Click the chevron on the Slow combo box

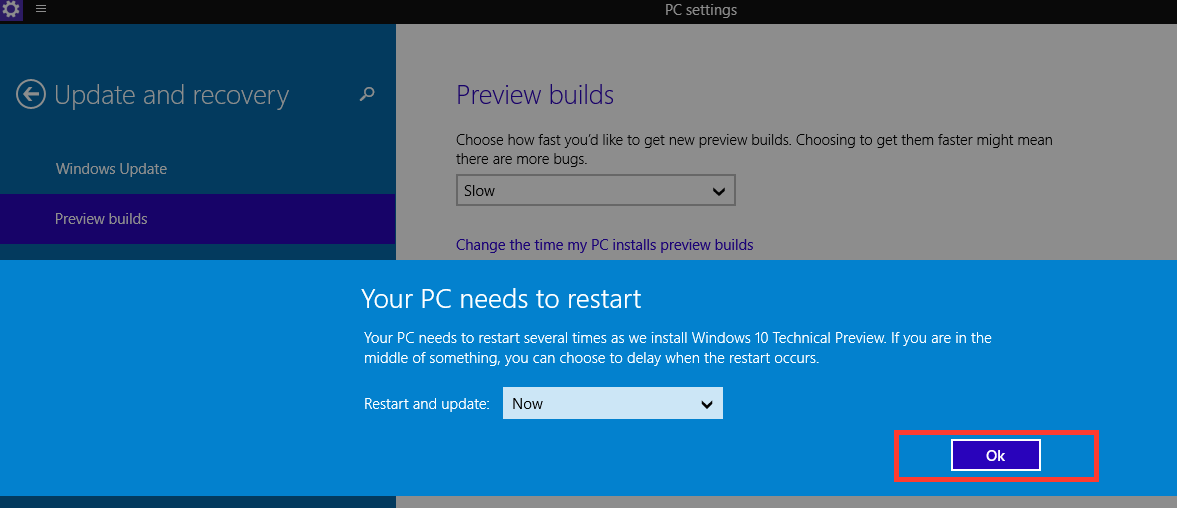coord(718,191)
